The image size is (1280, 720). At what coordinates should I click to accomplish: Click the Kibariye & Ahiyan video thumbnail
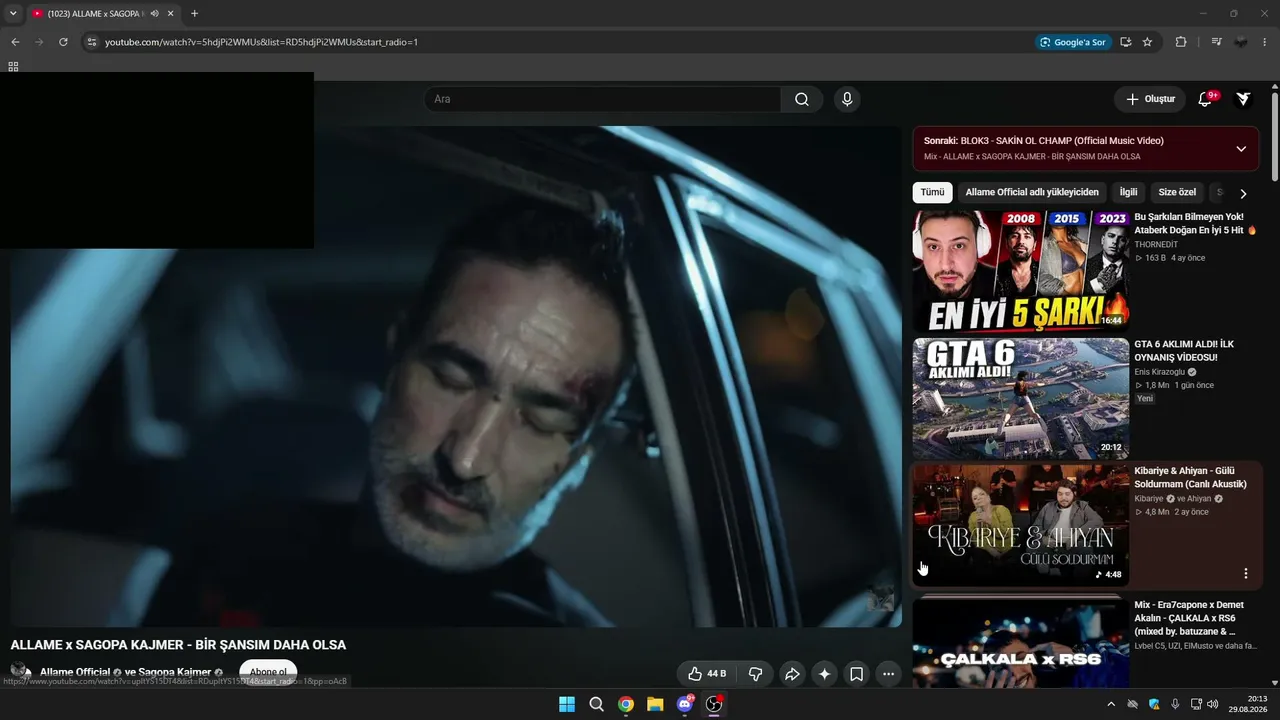tap(1021, 525)
